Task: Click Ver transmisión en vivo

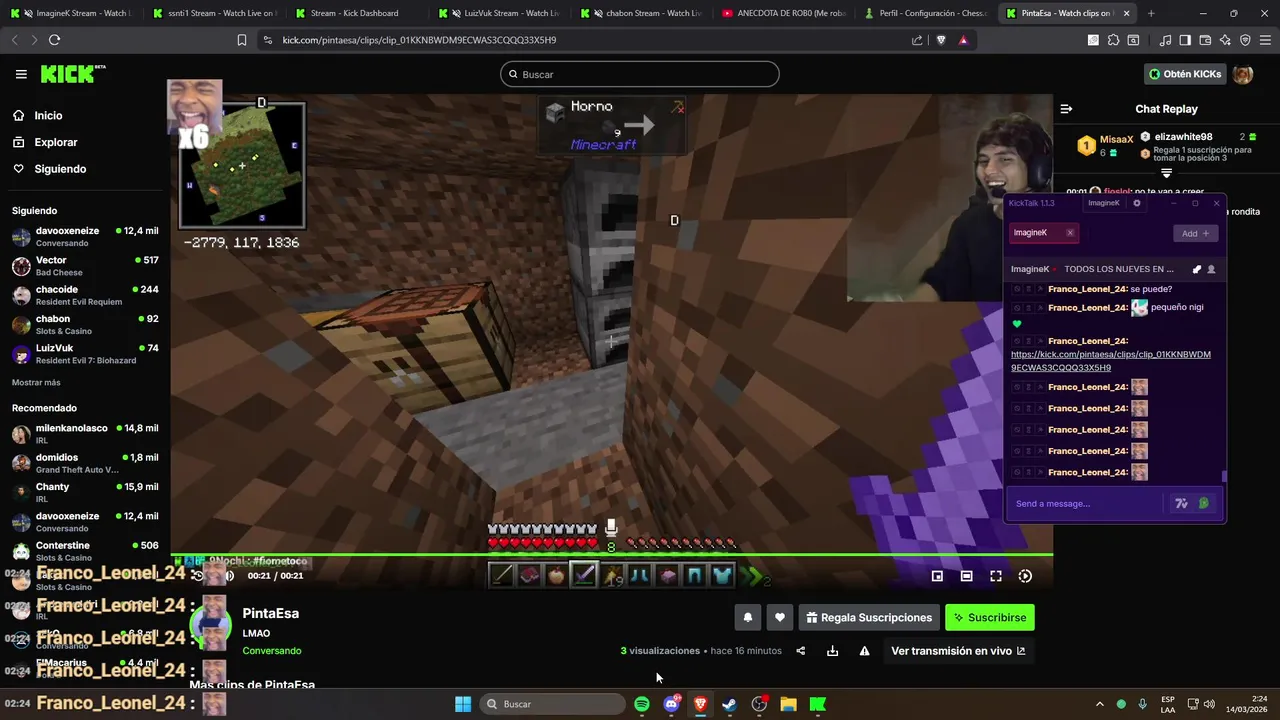Action: 958,651
